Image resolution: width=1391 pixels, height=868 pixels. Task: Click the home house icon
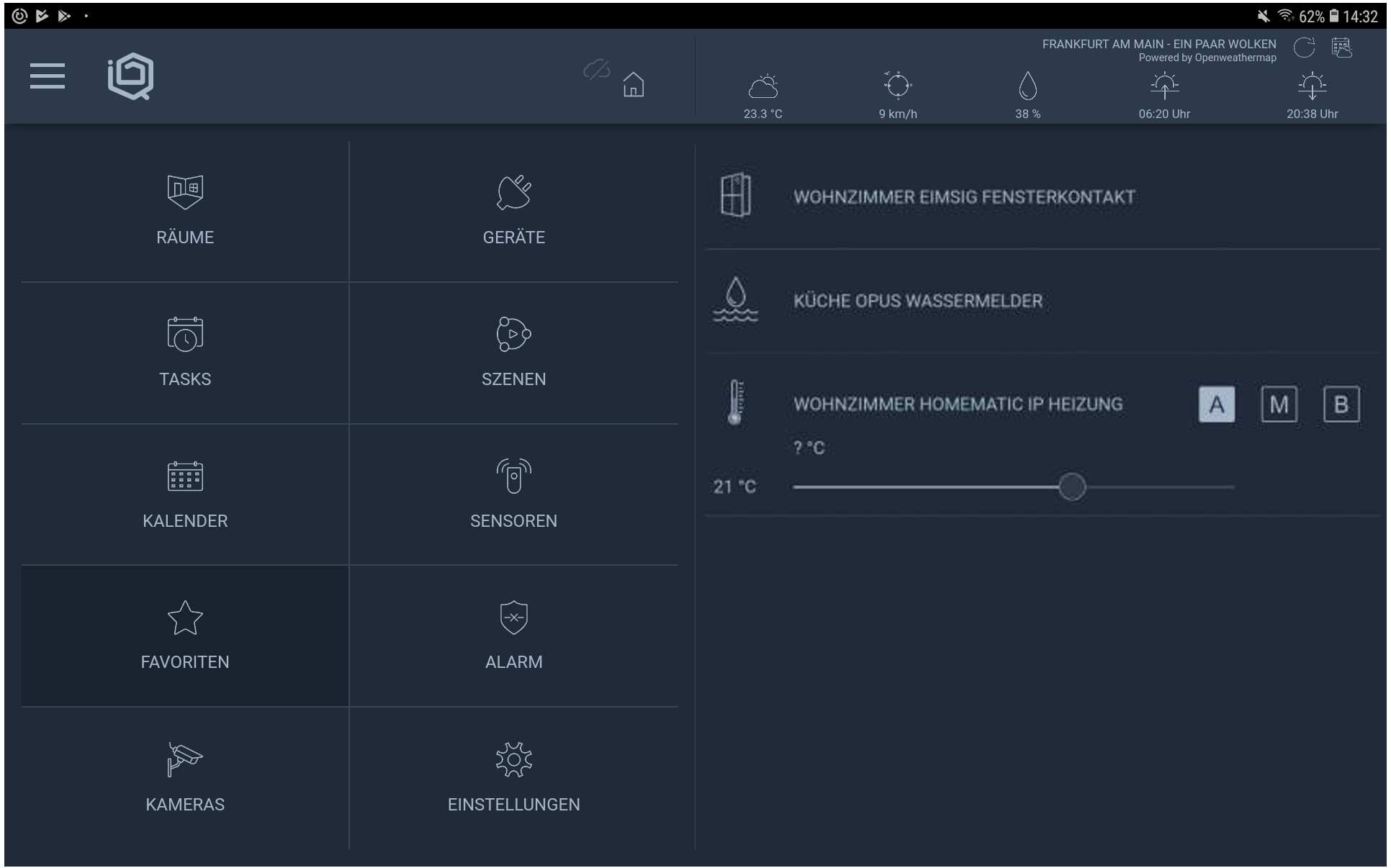click(633, 84)
